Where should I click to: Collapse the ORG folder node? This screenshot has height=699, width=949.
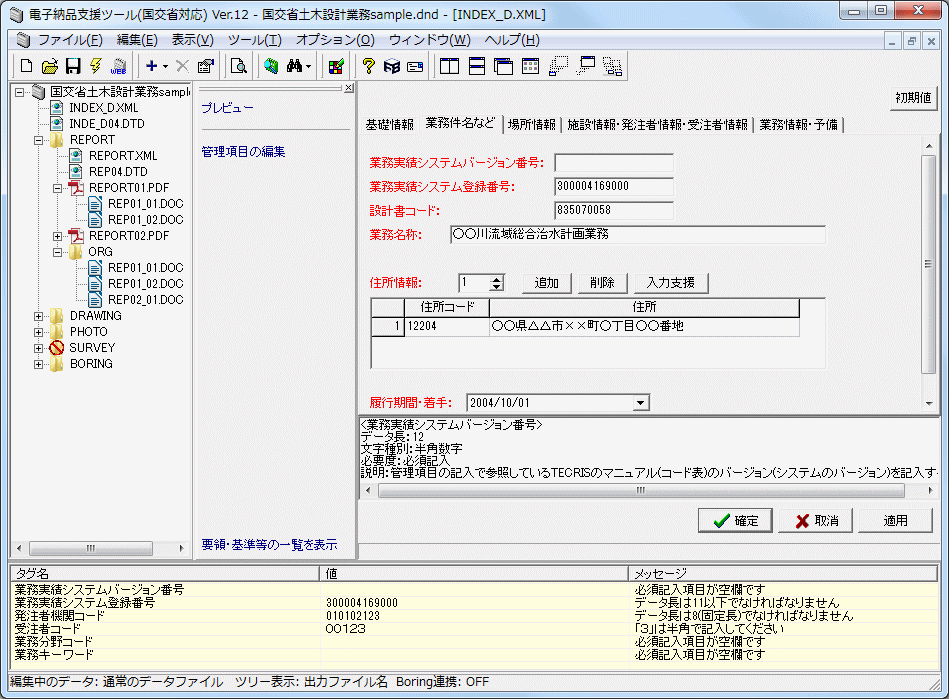tap(57, 252)
